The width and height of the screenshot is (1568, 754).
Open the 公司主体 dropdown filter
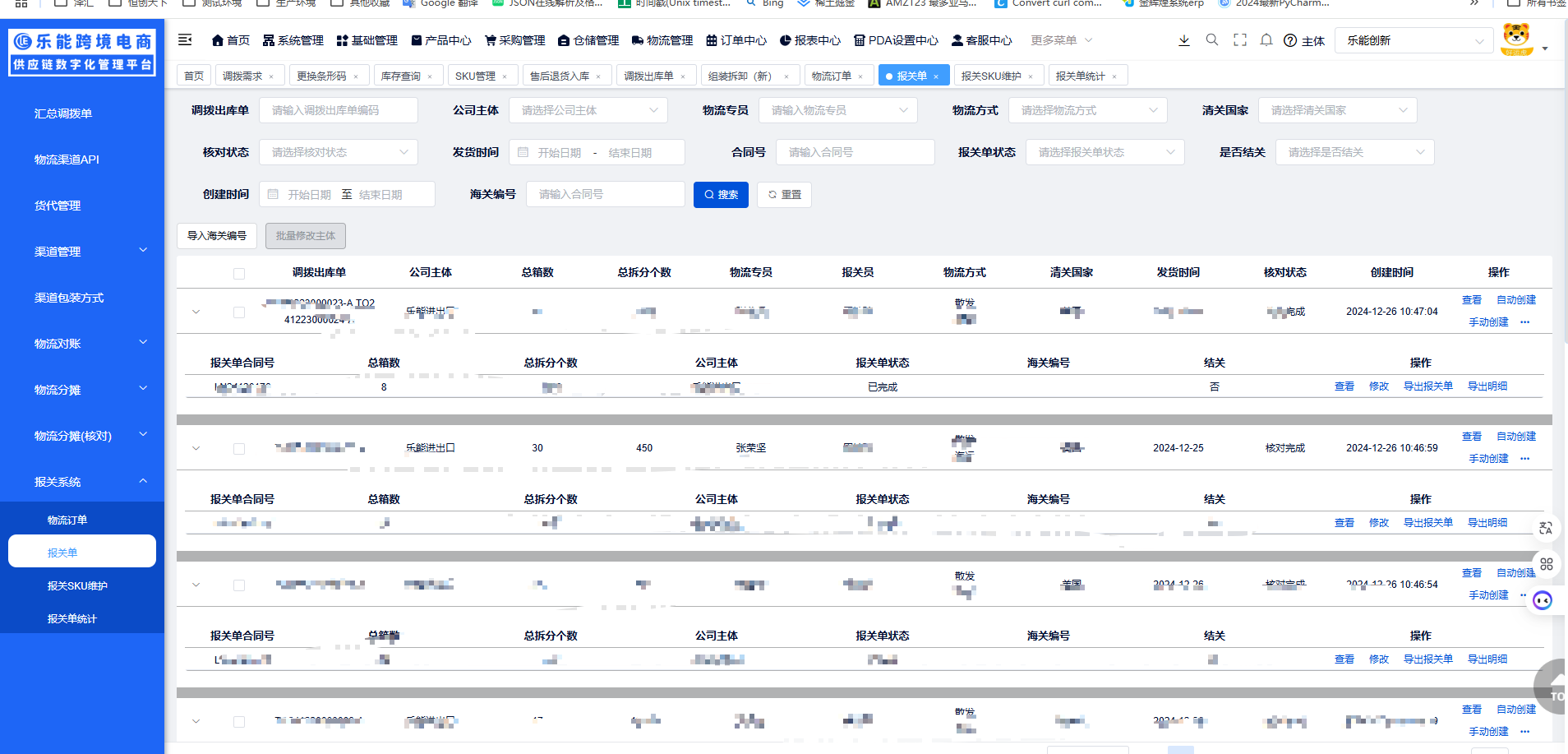pyautogui.click(x=588, y=109)
